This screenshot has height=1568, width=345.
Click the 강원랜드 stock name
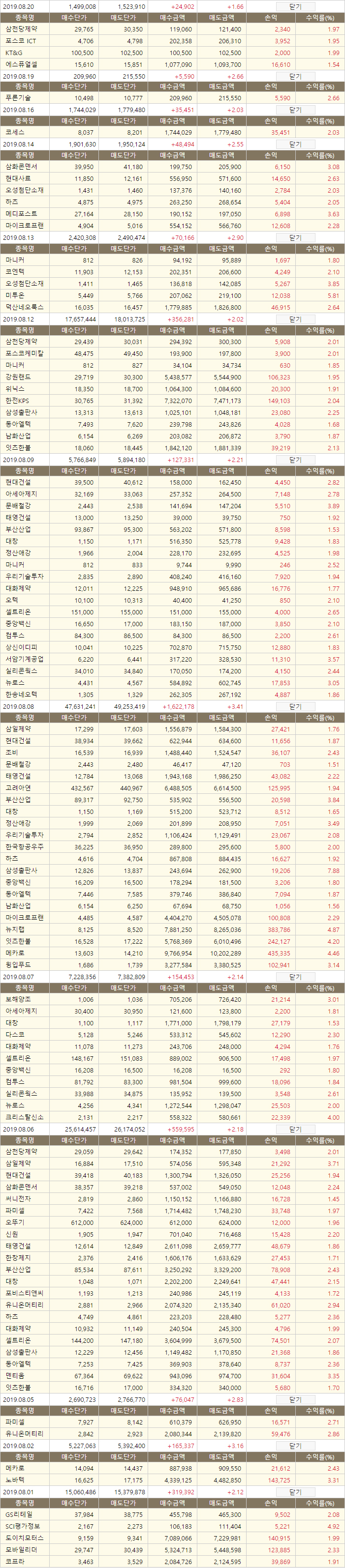18,377
